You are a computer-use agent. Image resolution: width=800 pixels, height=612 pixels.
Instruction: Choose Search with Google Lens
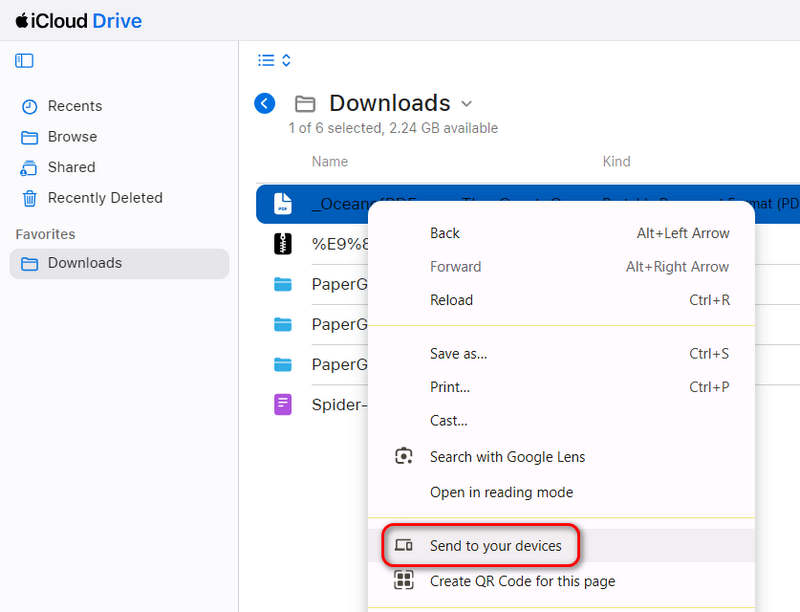(507, 457)
